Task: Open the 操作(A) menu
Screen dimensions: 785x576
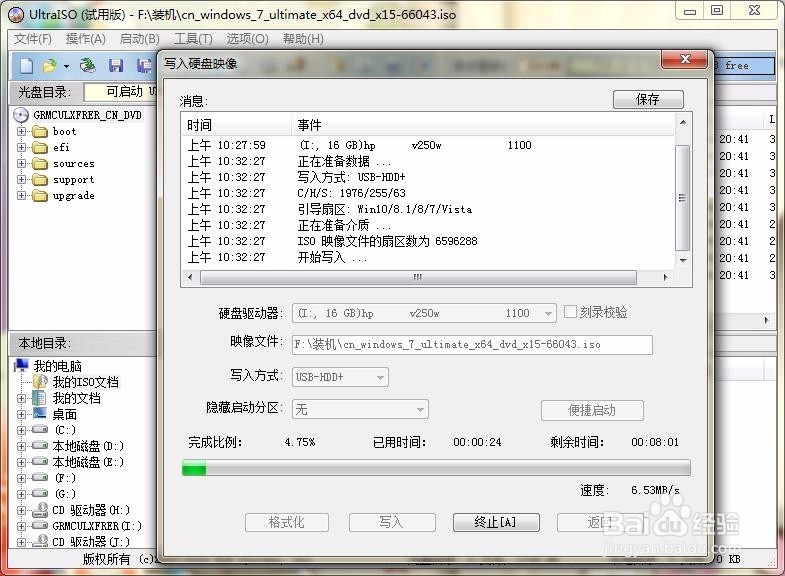Action: click(x=86, y=39)
